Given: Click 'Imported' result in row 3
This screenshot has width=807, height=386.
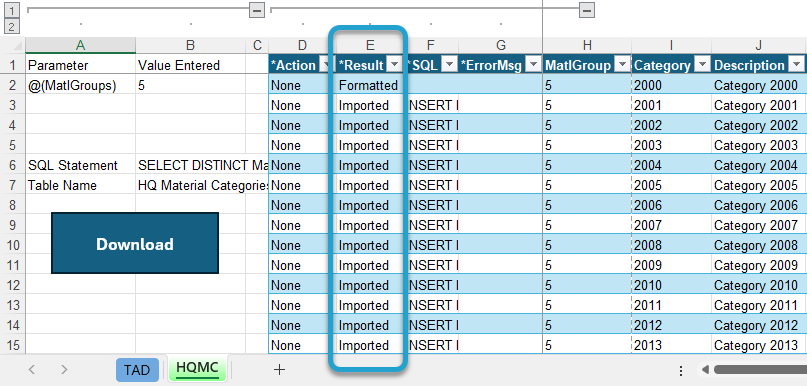Looking at the screenshot, I should [x=370, y=106].
